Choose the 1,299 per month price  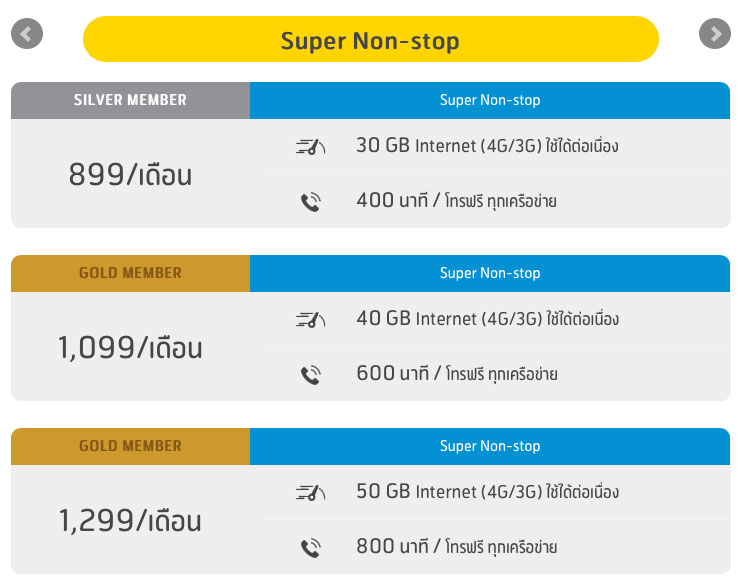[130, 520]
